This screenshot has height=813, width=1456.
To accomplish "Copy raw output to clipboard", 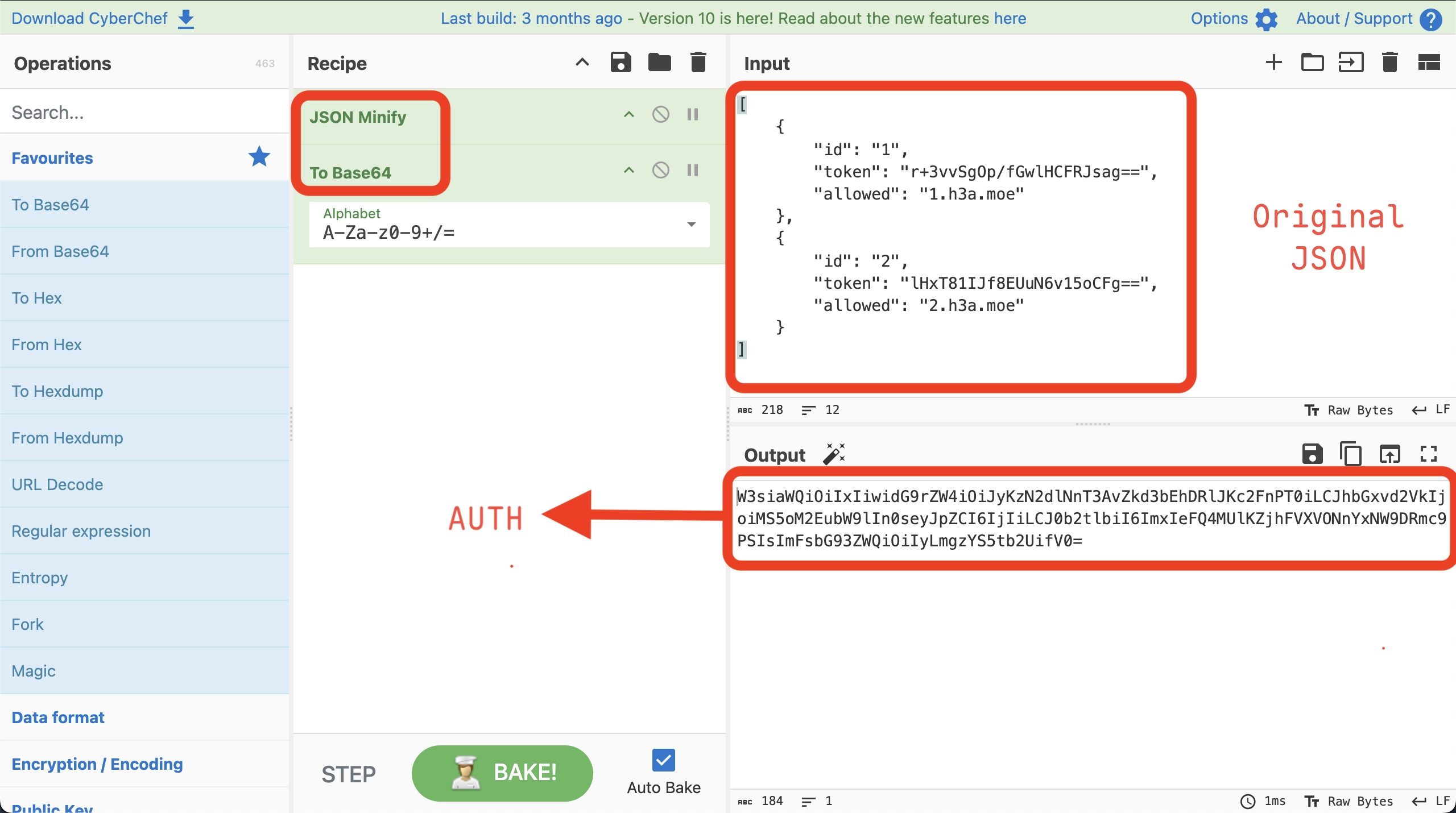I will [x=1351, y=454].
